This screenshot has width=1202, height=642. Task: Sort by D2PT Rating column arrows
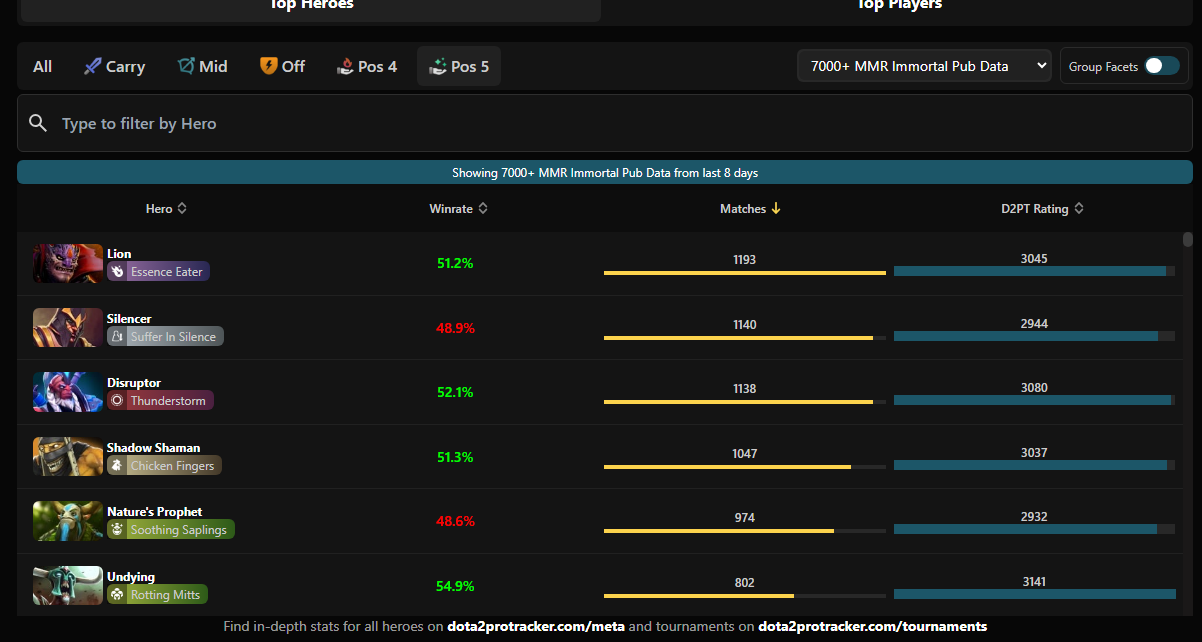click(x=1079, y=209)
